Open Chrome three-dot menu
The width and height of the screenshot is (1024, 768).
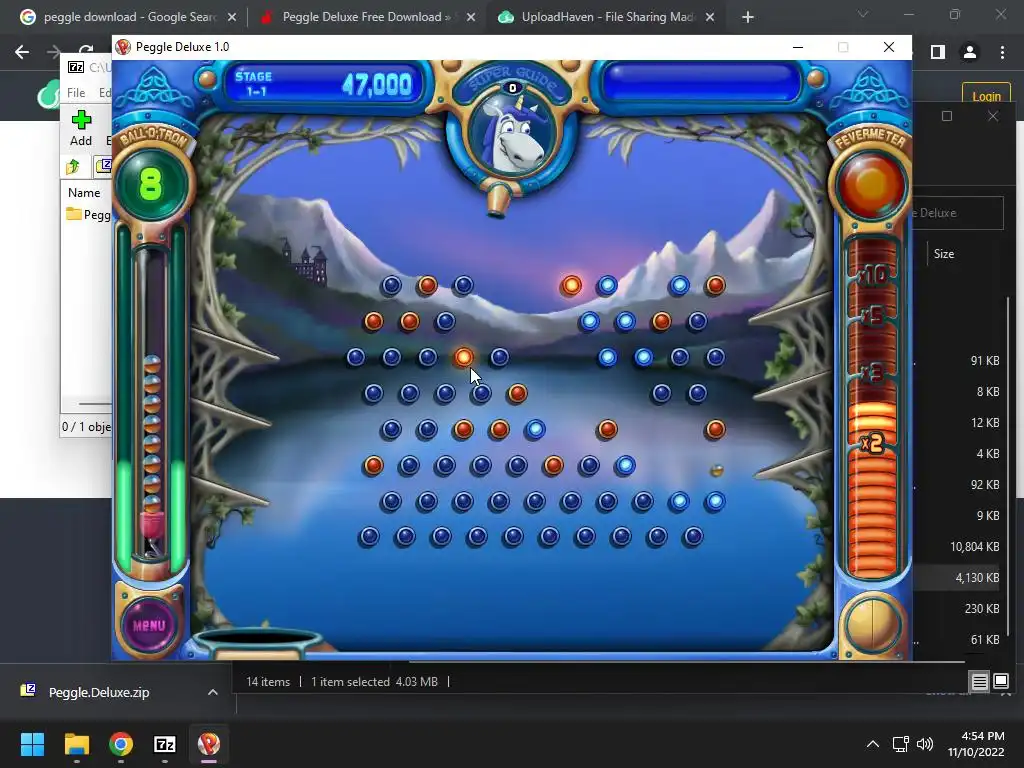coord(1002,52)
